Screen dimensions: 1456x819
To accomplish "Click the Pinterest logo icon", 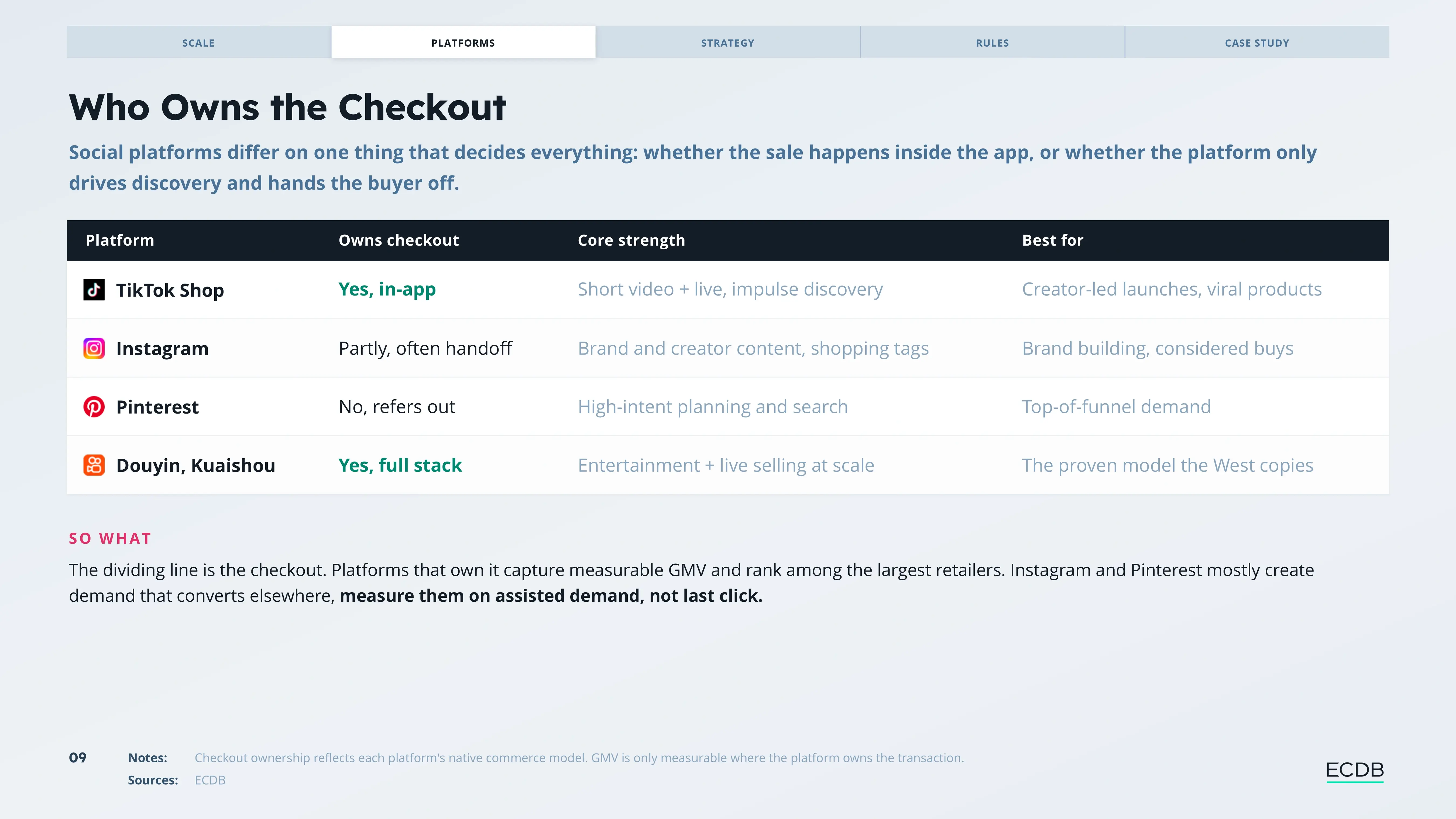I will tap(94, 407).
